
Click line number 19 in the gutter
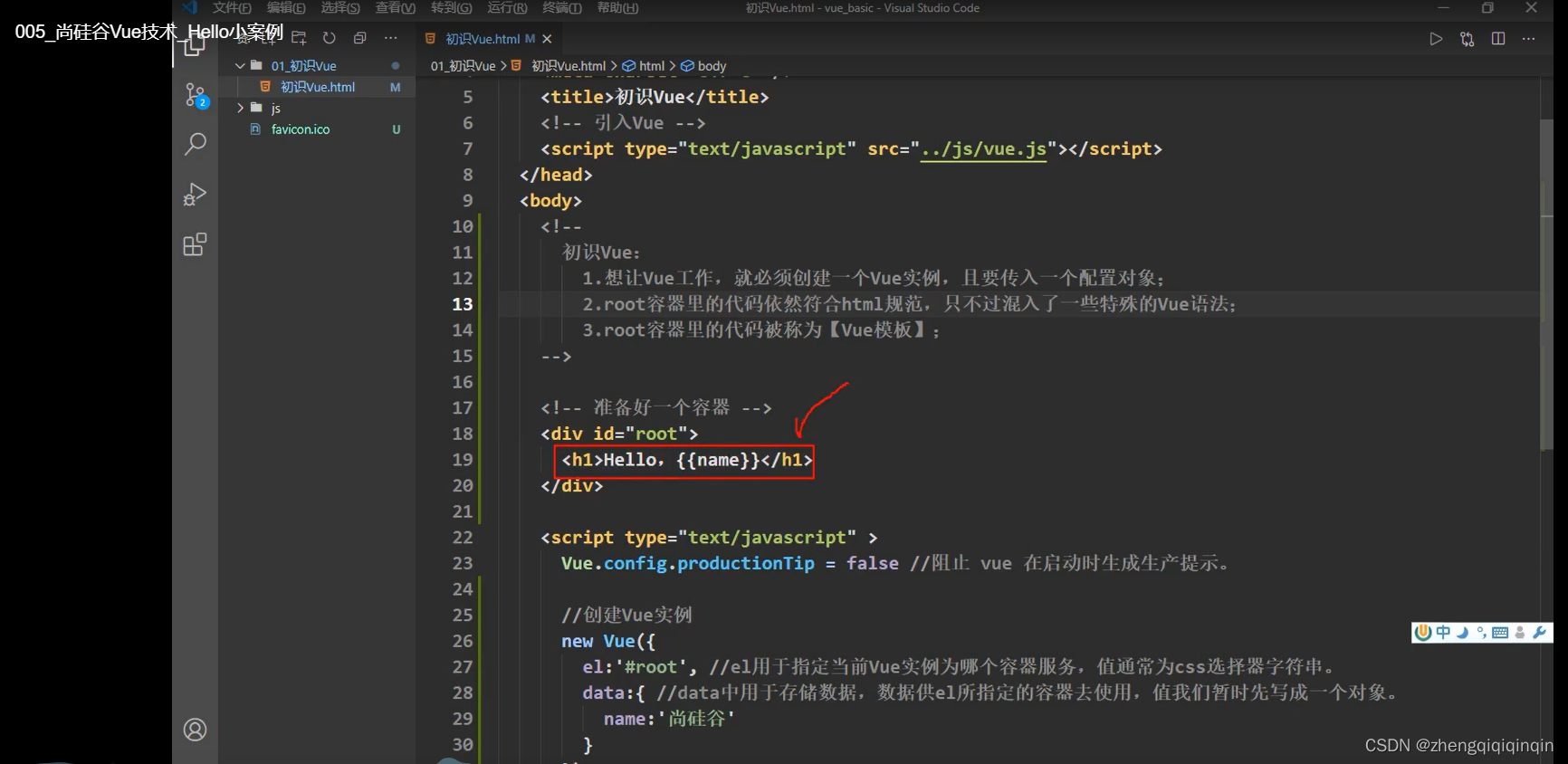tap(463, 460)
